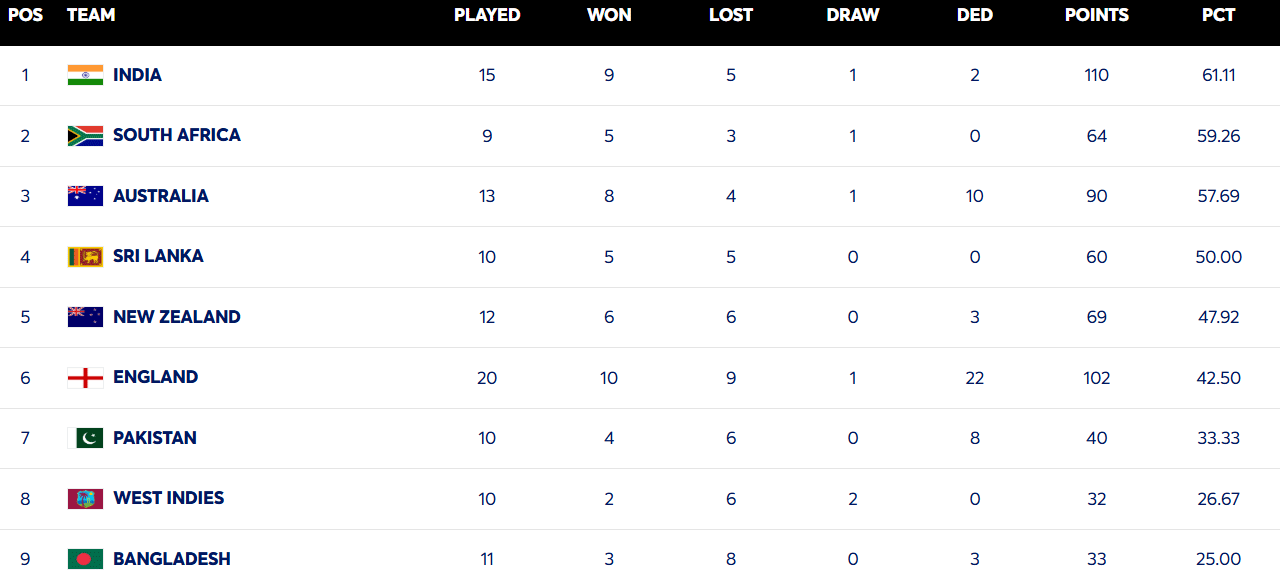
Task: Click the South Africa flag icon
Action: click(85, 136)
